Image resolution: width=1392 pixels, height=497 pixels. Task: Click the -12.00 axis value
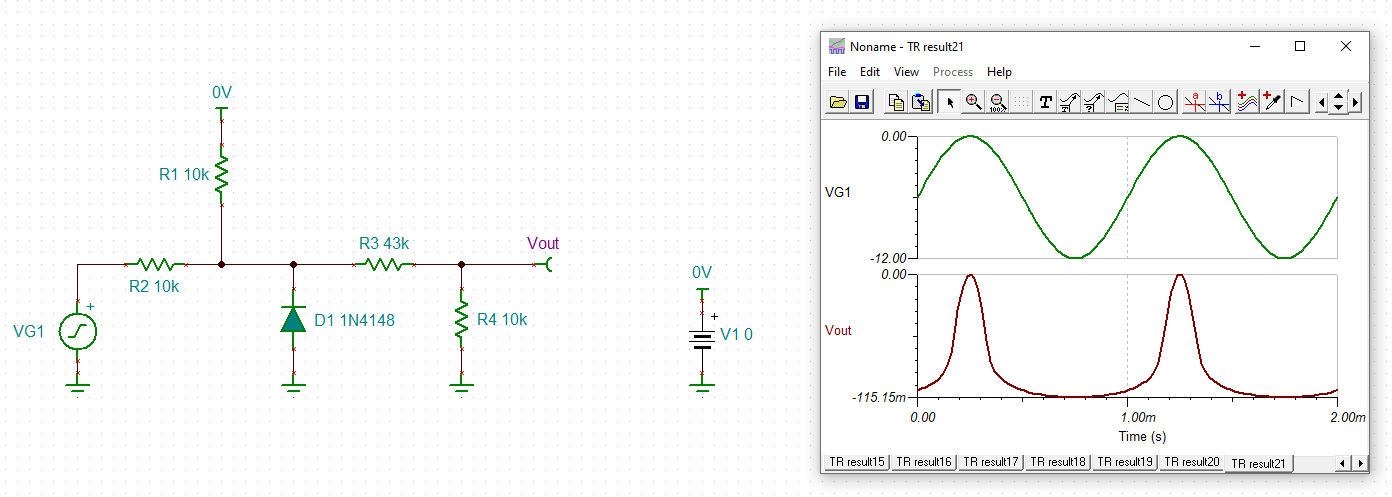coord(888,258)
